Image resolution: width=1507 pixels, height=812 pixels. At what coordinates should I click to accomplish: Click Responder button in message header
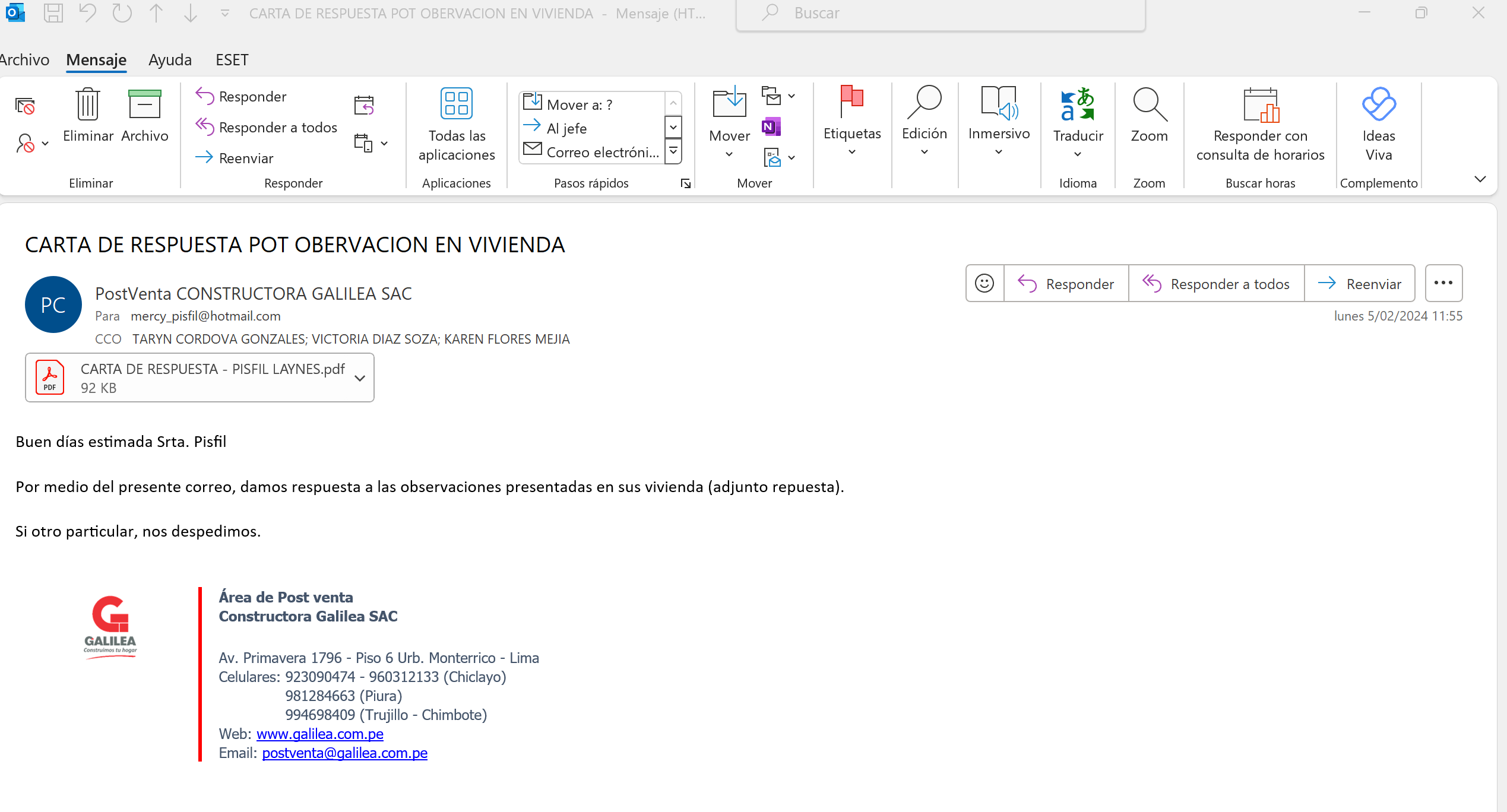tap(1066, 283)
